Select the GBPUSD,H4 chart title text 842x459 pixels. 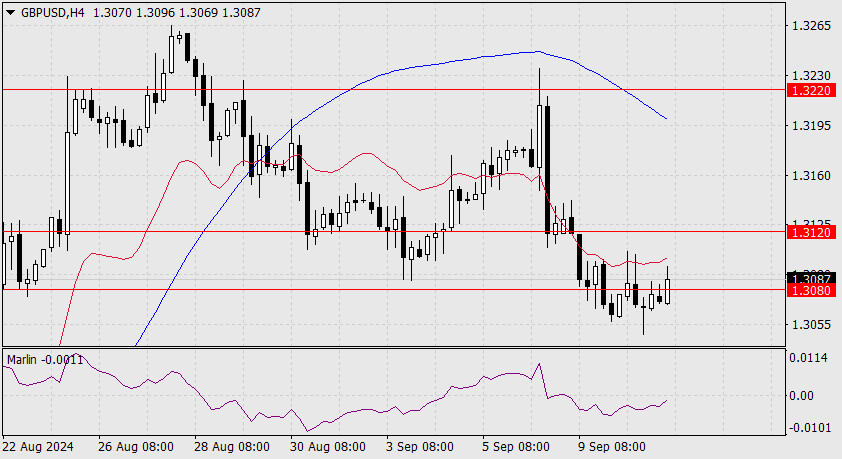53,12
